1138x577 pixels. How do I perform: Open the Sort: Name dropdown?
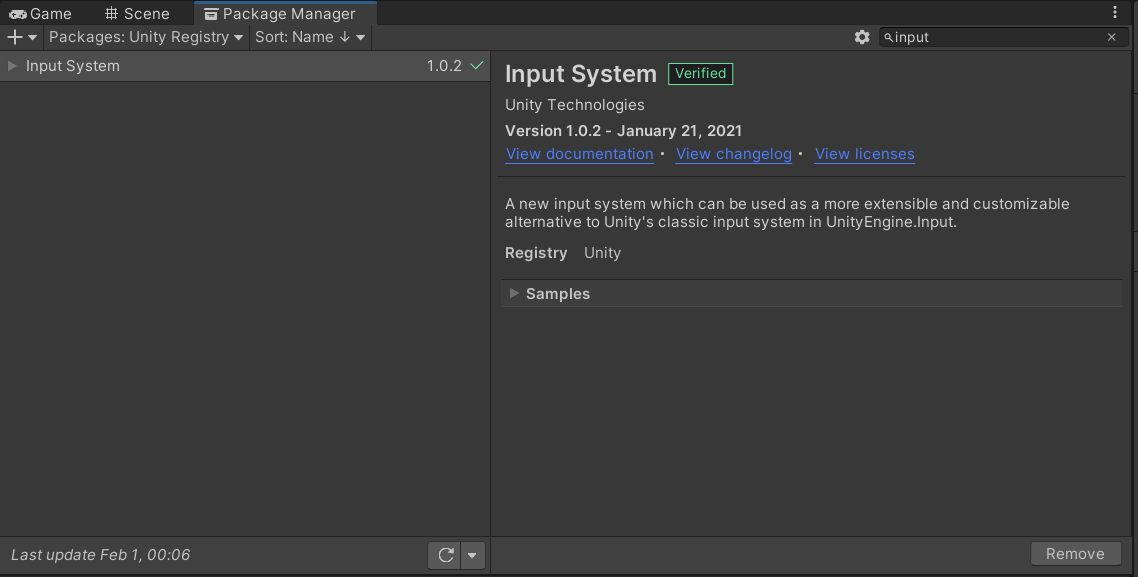(310, 37)
